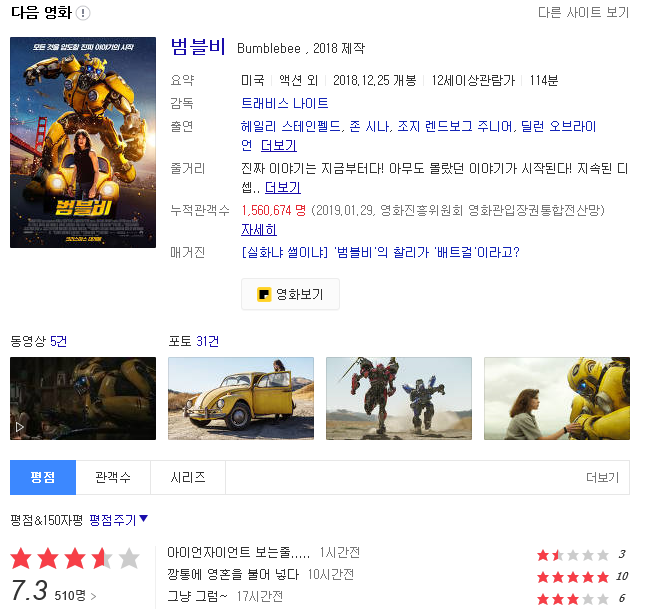646x614 pixels.
Task: Click the 12세이상관람가 rating text
Action: click(x=473, y=80)
